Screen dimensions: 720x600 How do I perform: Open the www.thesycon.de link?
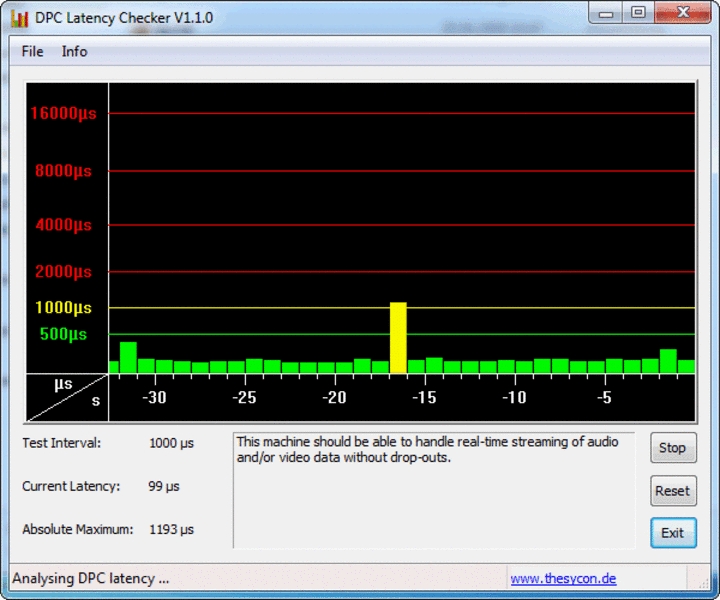point(563,578)
